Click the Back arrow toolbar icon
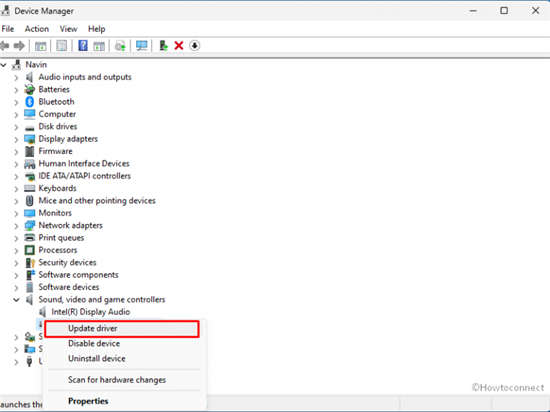The width and height of the screenshot is (550, 412). [x=5, y=46]
